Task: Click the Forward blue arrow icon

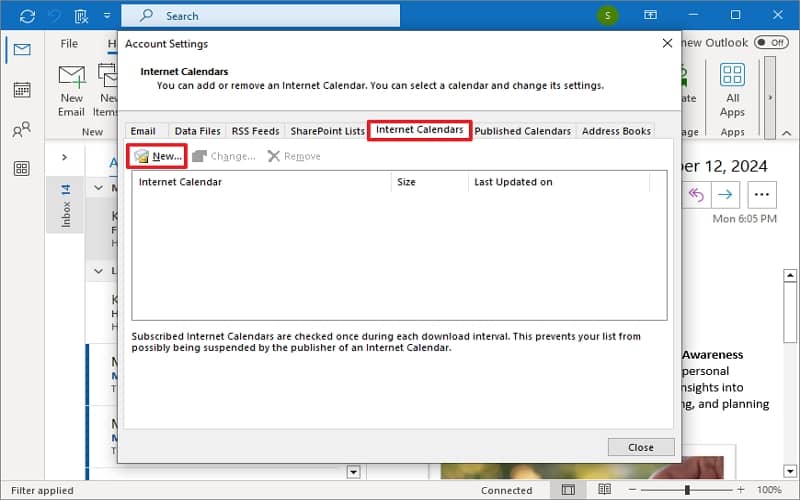Action: [x=725, y=194]
